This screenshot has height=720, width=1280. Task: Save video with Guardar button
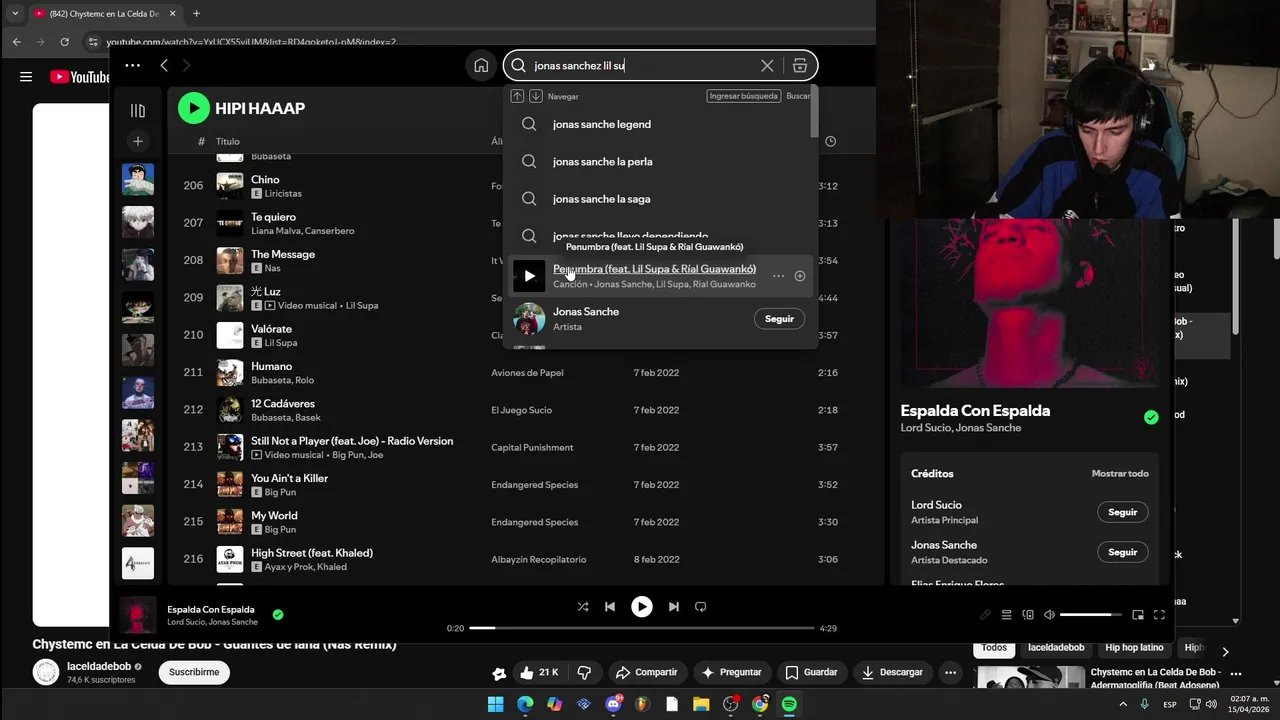(x=811, y=672)
